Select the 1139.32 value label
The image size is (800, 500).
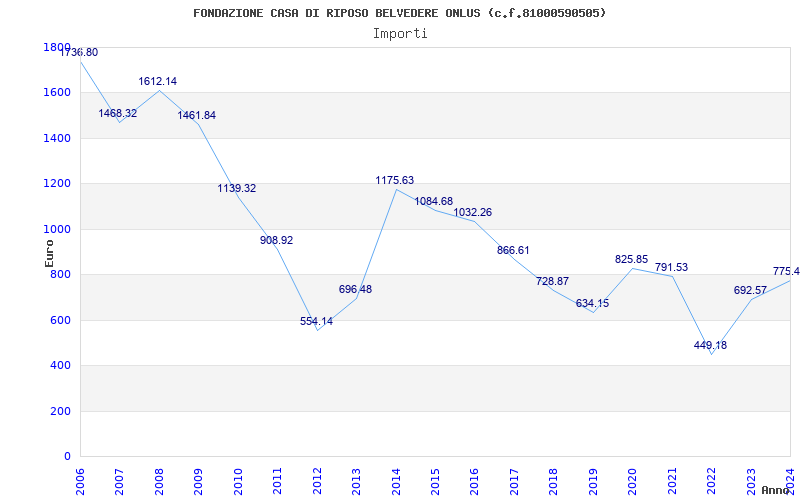click(237, 188)
